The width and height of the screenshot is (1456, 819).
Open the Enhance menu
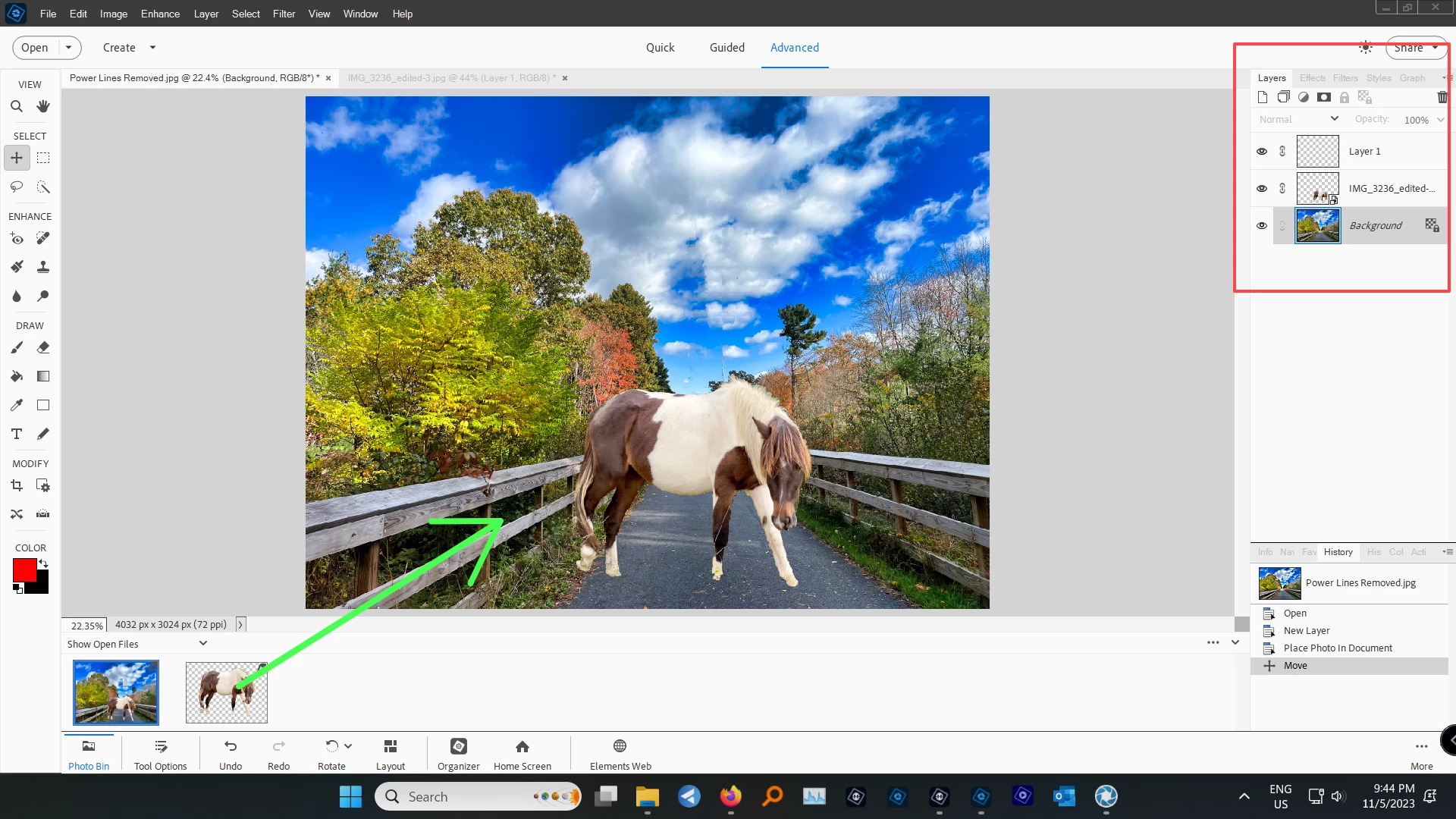coord(160,14)
